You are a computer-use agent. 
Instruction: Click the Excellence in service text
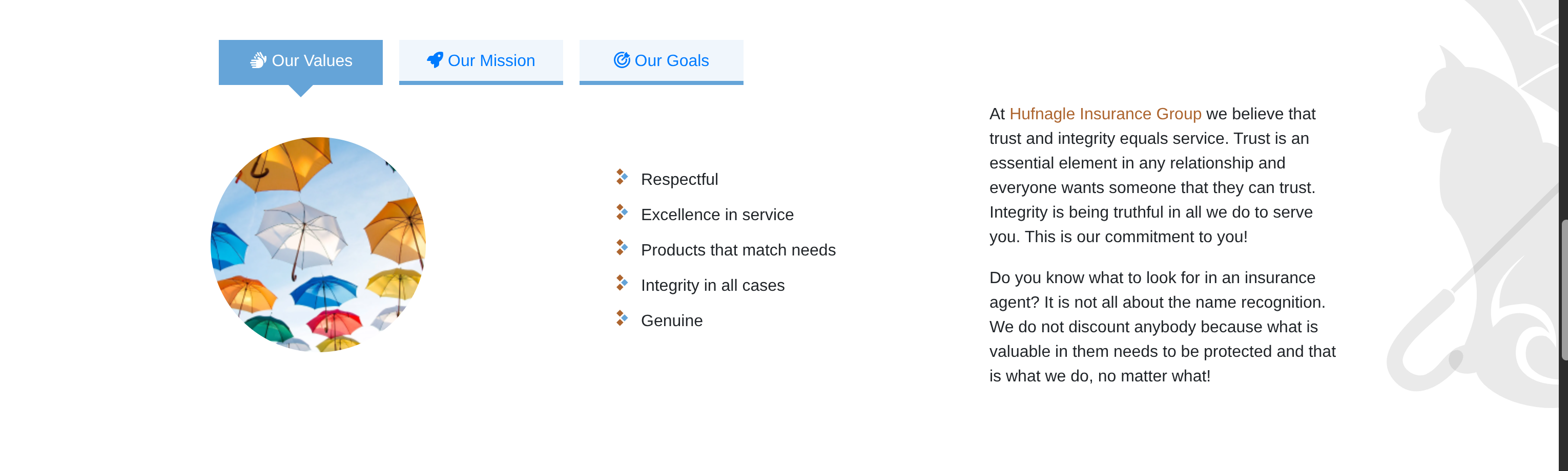[x=717, y=214]
